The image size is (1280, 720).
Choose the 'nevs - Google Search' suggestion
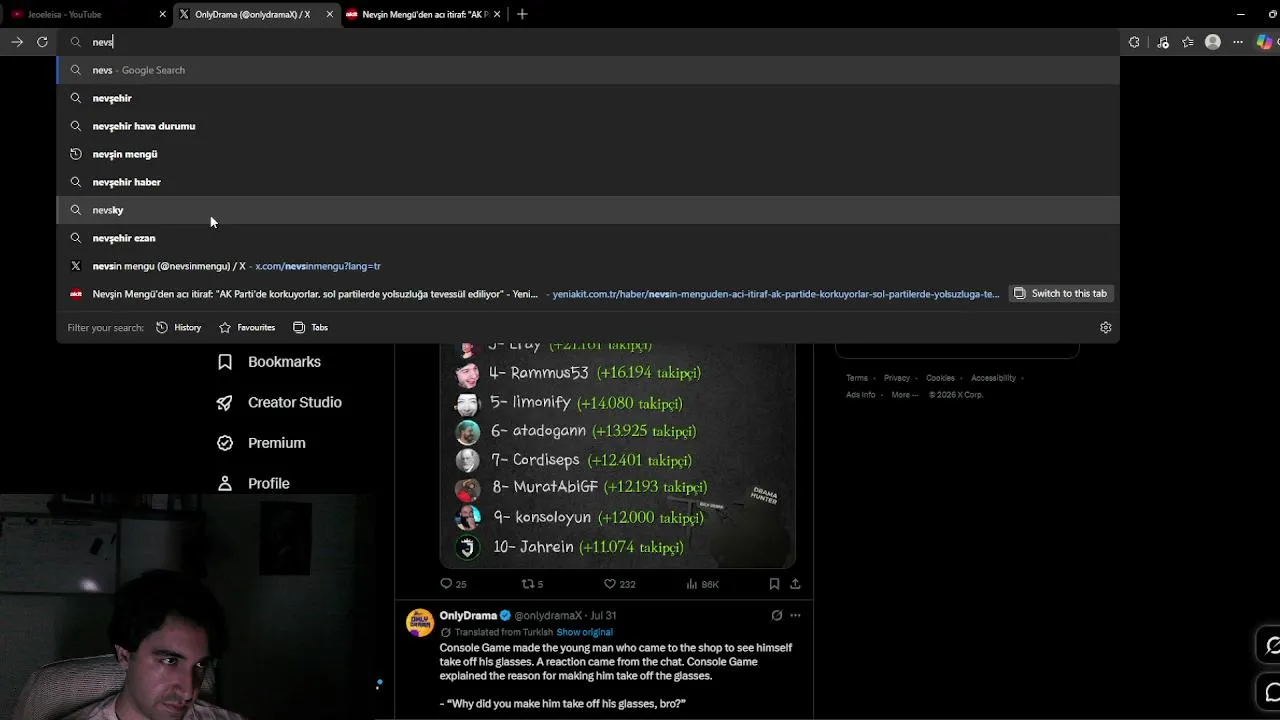click(x=588, y=70)
